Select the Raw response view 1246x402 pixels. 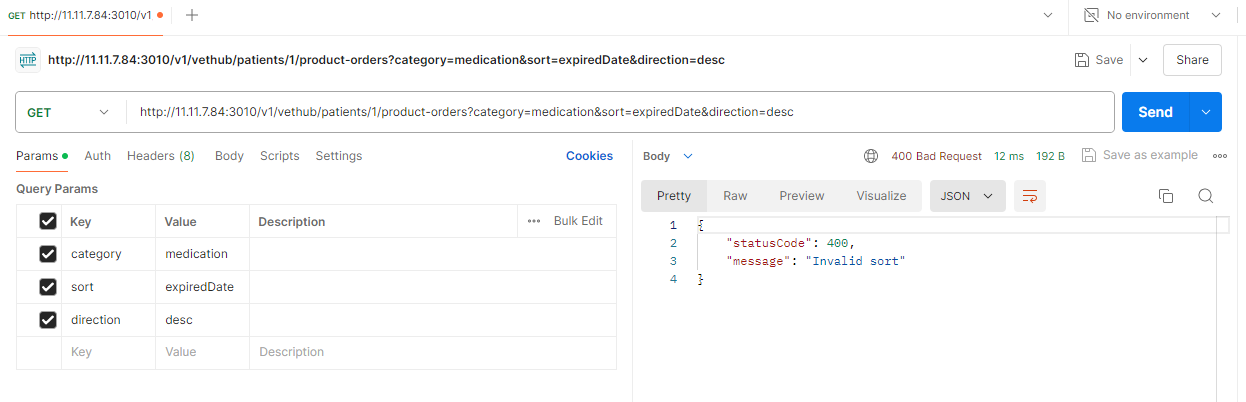point(735,196)
